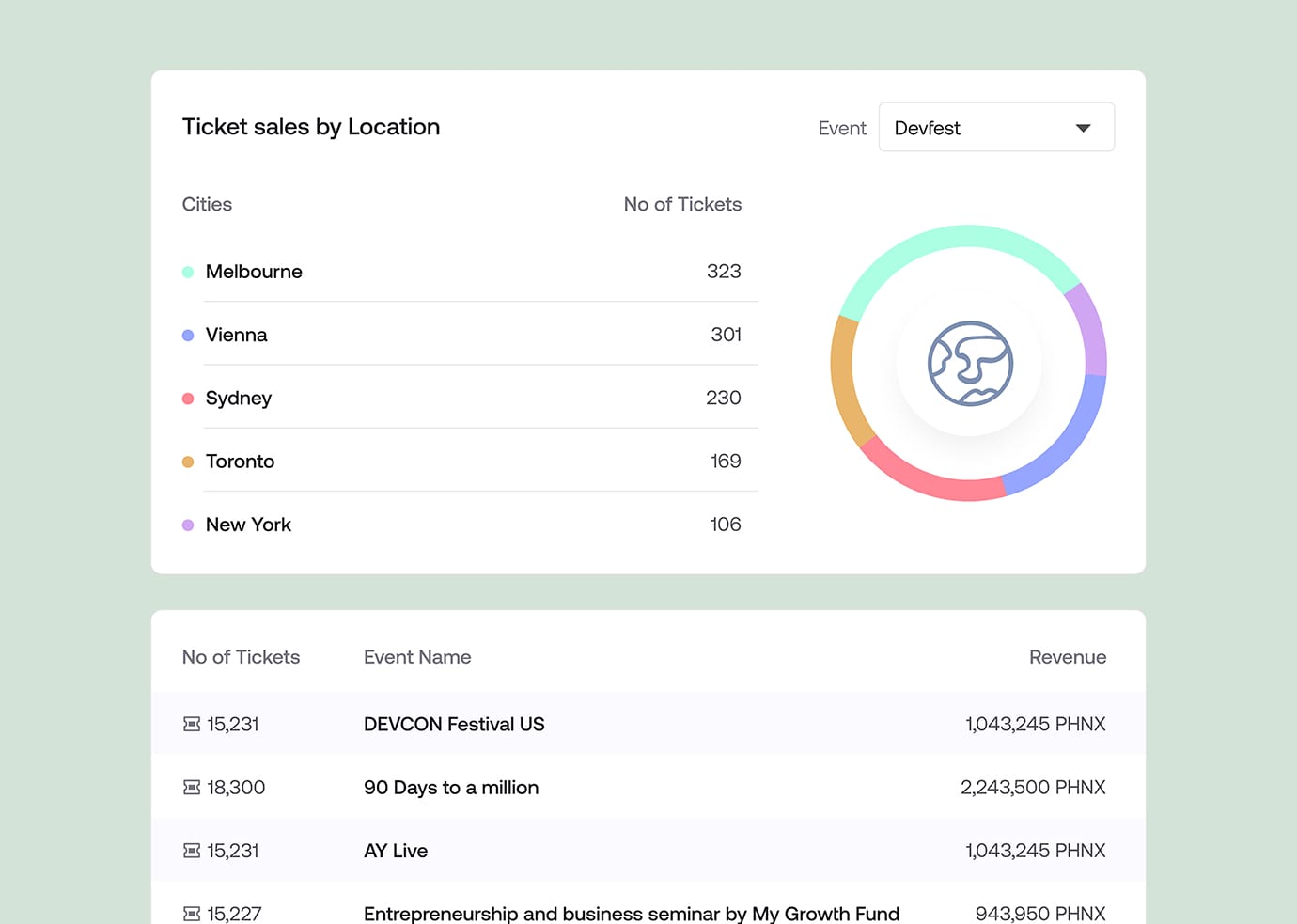Select the Sydney city row
The width and height of the screenshot is (1297, 924).
(x=470, y=398)
